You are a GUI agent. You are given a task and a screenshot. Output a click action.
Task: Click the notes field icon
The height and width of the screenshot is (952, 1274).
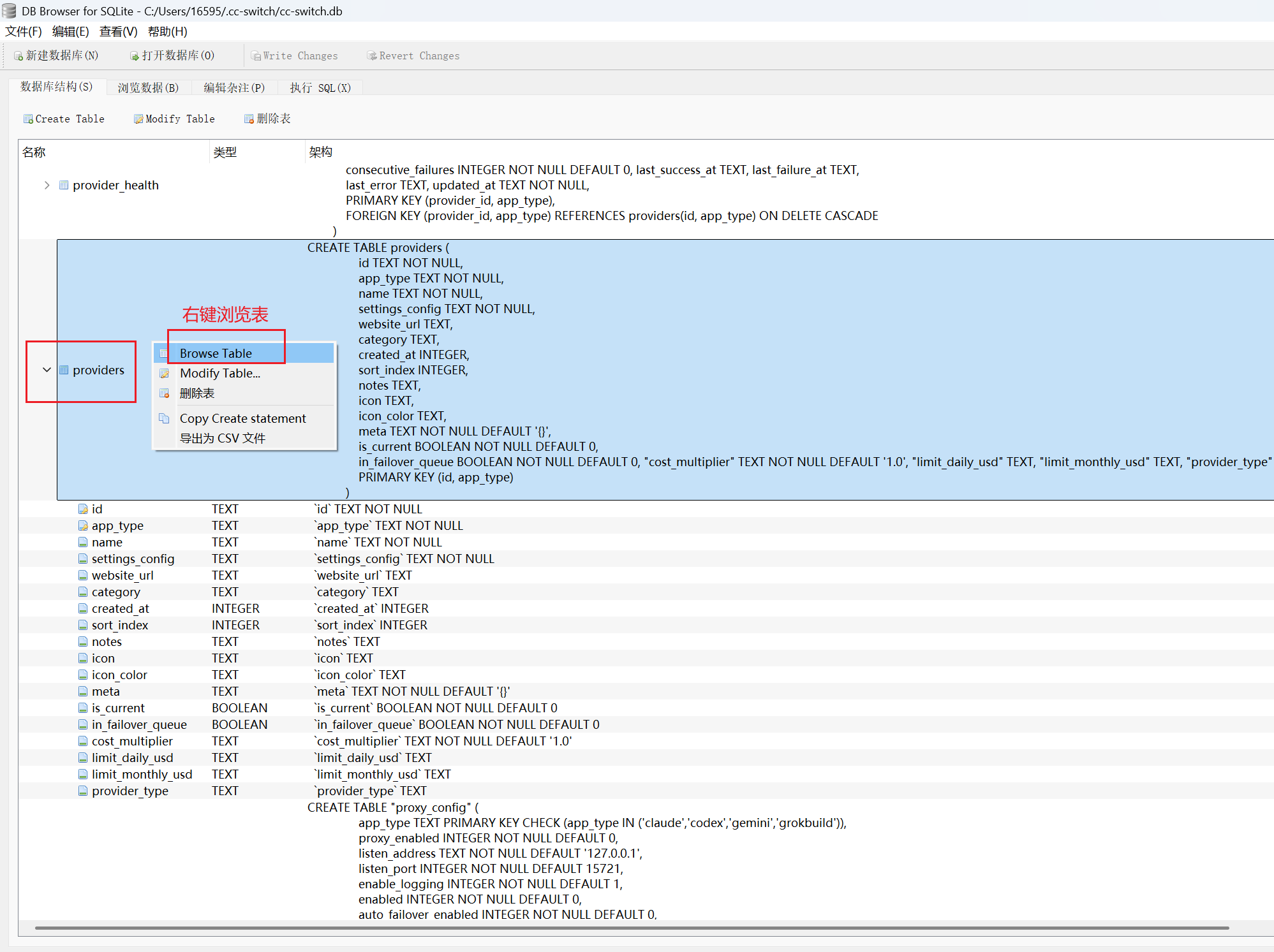click(x=83, y=641)
